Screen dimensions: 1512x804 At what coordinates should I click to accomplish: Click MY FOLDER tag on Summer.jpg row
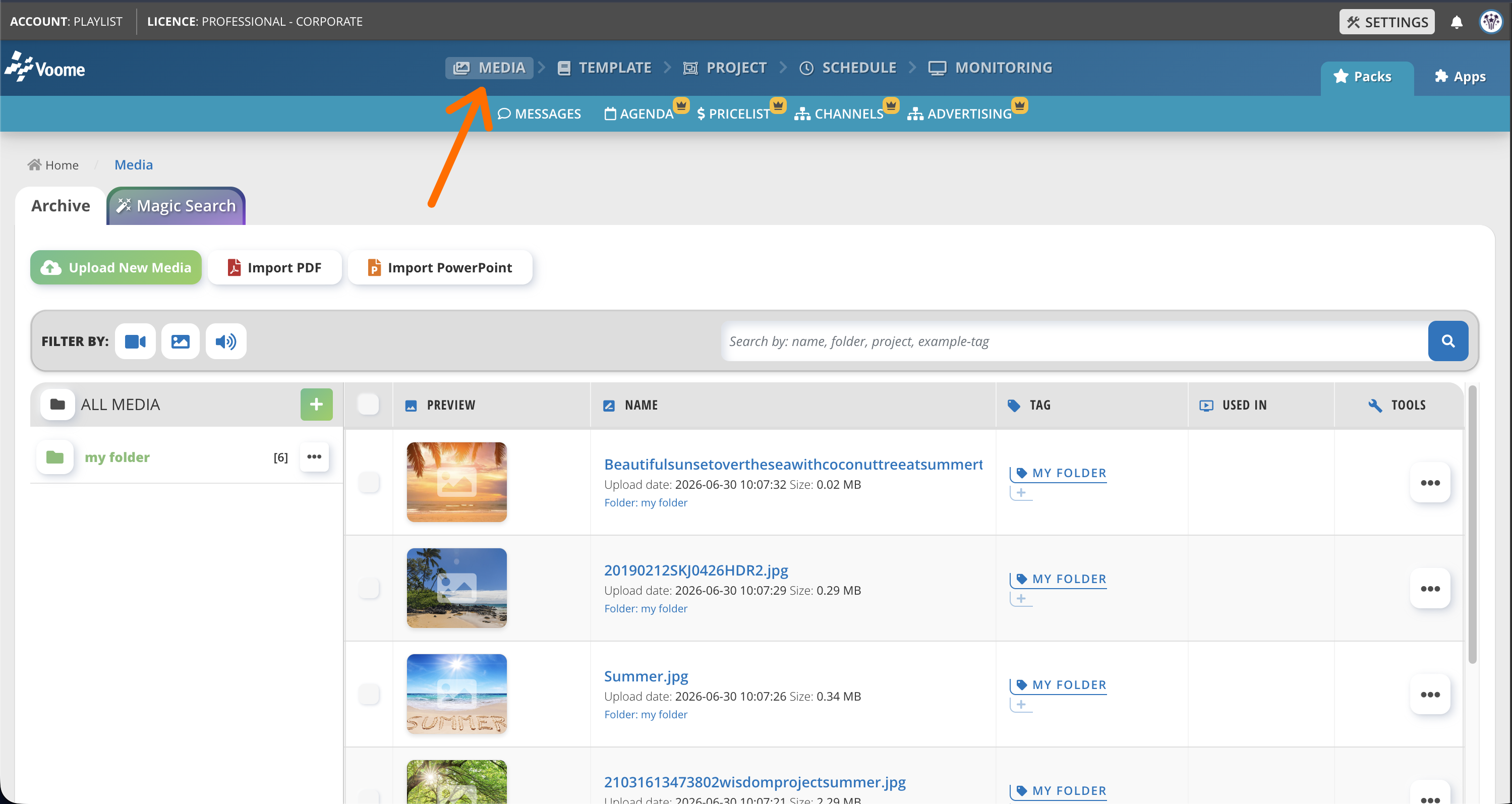click(x=1058, y=685)
